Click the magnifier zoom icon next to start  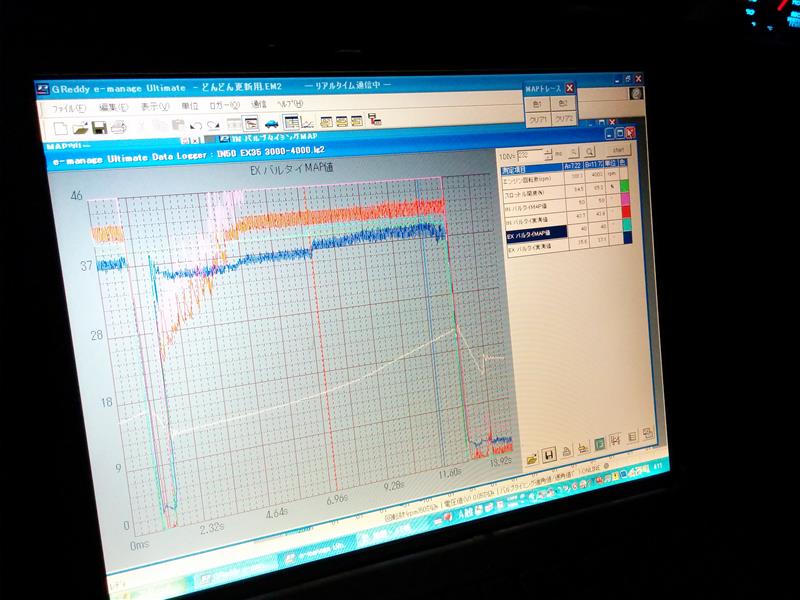tap(590, 152)
